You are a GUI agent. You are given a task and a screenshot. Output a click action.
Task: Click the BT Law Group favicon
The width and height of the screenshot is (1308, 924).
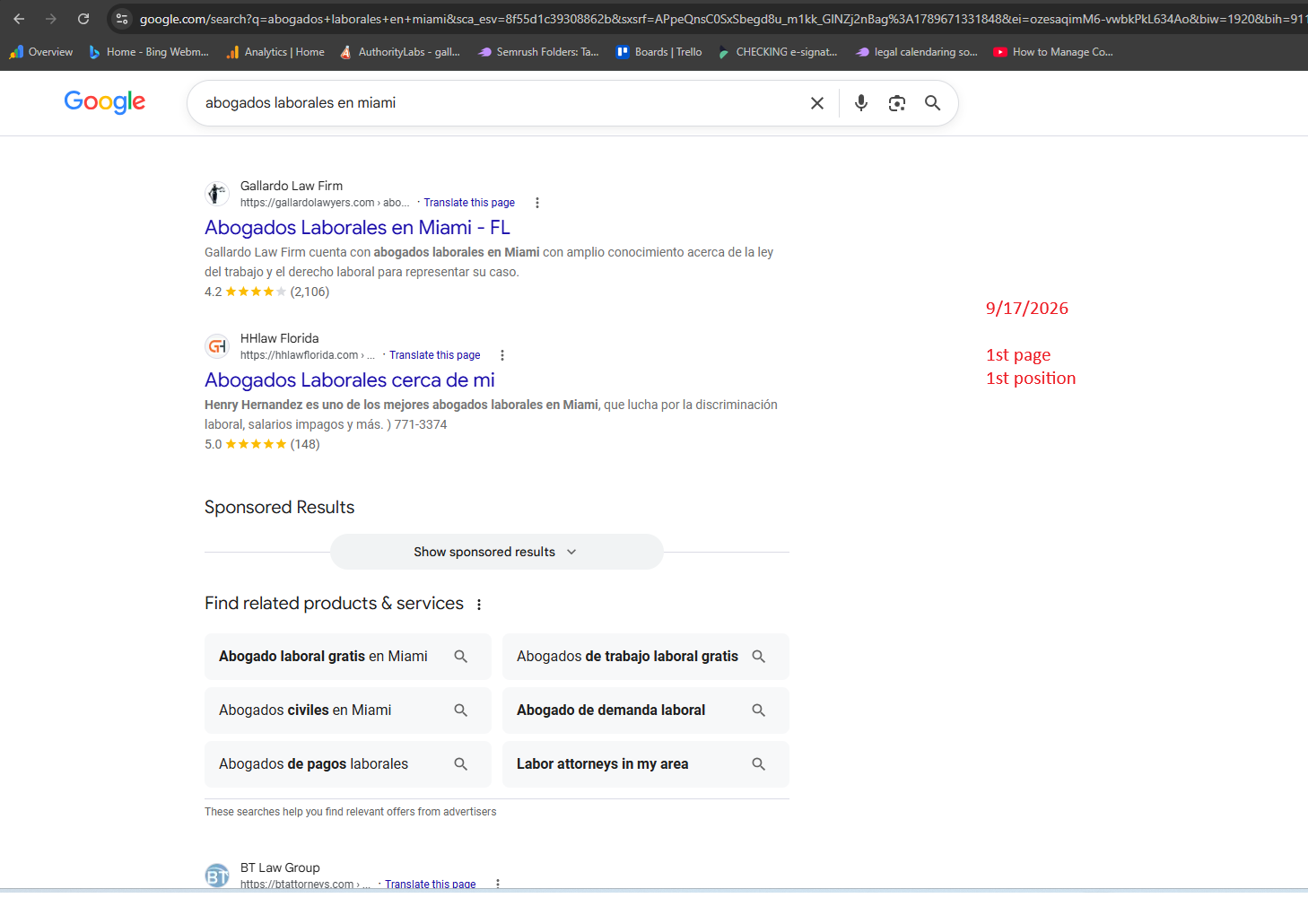pyautogui.click(x=217, y=876)
